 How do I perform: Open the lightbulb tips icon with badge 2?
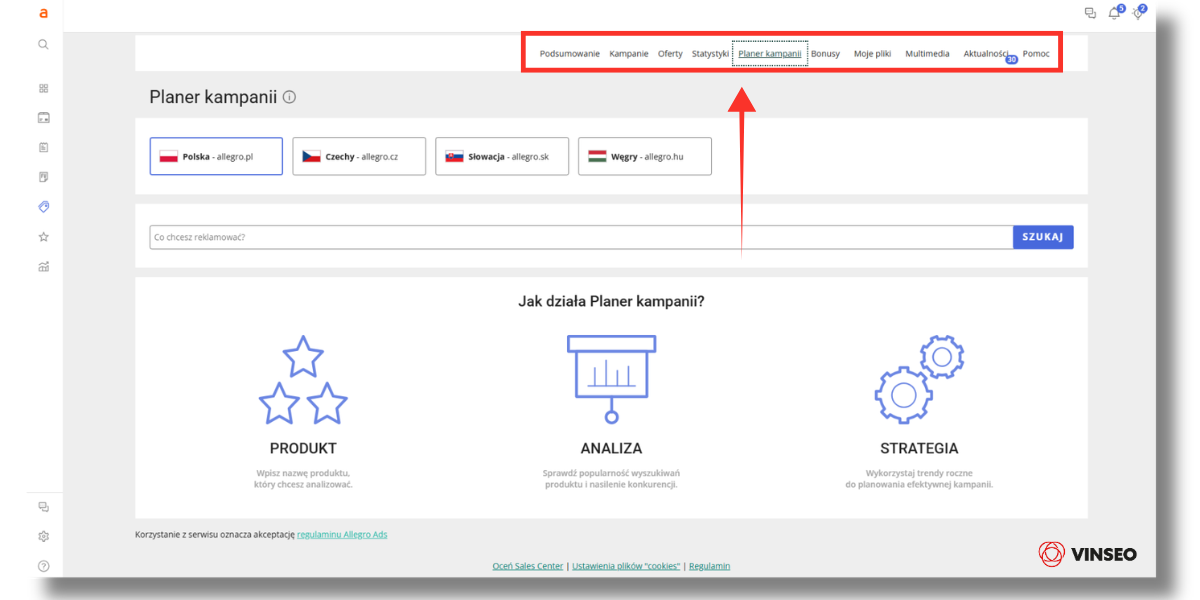point(1138,12)
